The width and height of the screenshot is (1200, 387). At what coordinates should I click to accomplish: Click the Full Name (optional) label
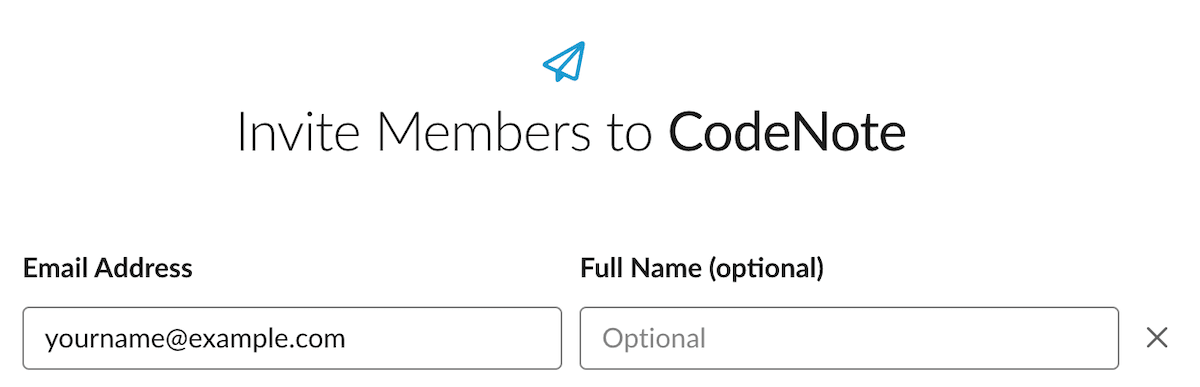point(702,268)
